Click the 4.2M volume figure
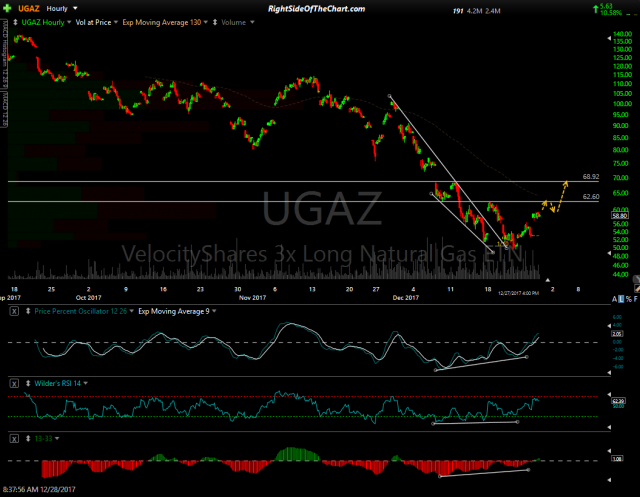640x497 pixels. point(474,11)
